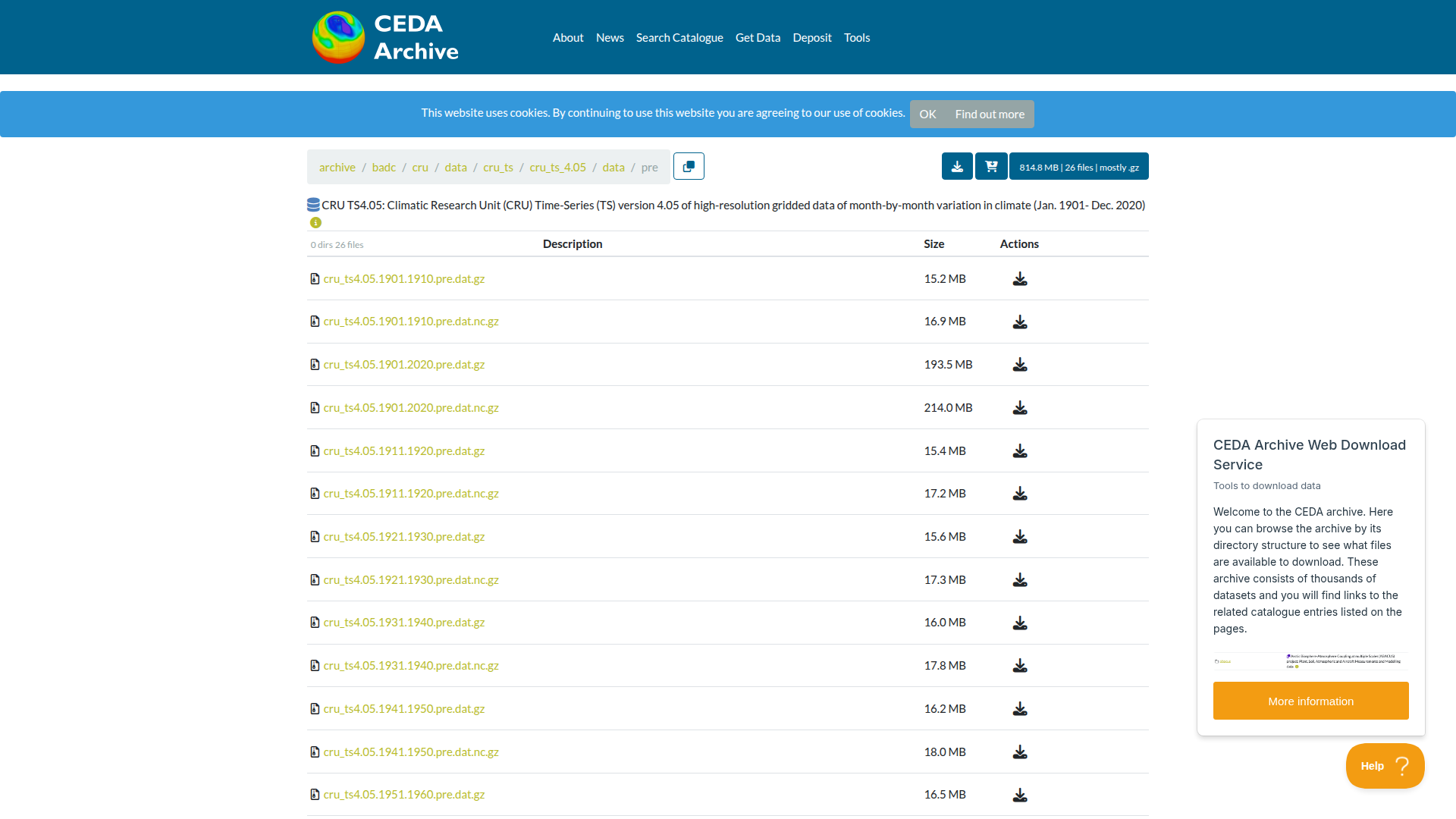The height and width of the screenshot is (819, 1456).
Task: Download cru_ts4.05.1901.1910.pre.dat.nc.gz via its download icon
Action: 1020,322
